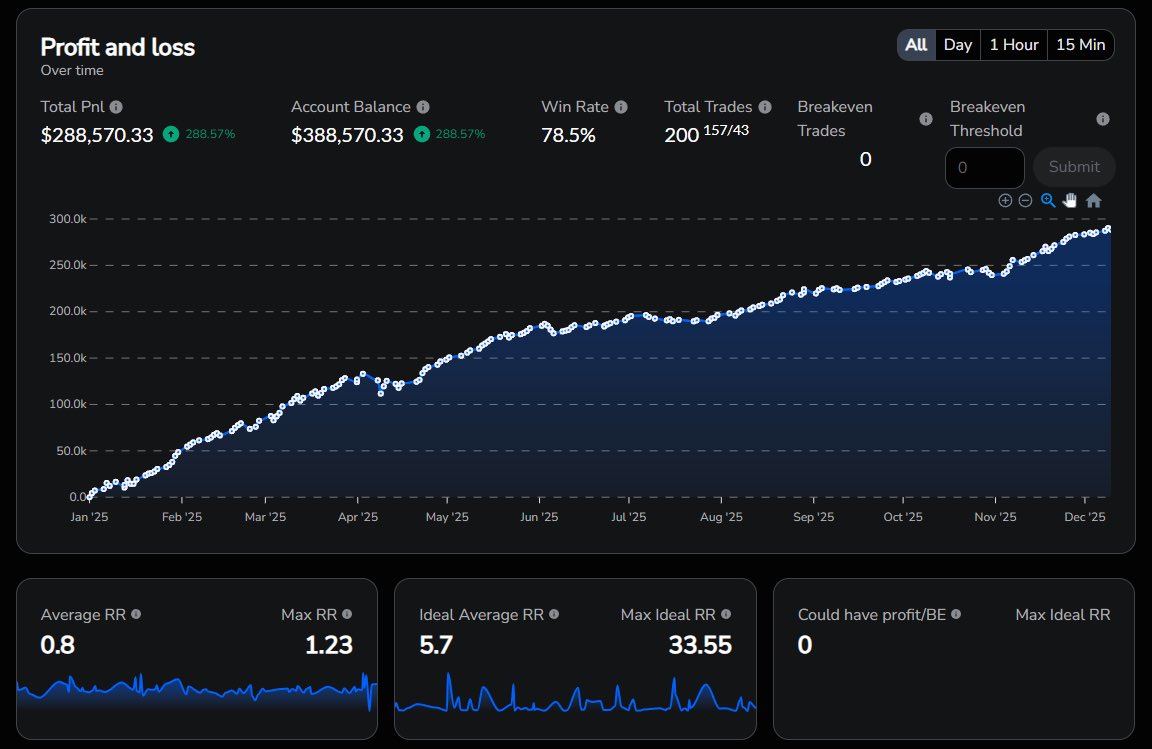Click the 150.0k y-axis label
The height and width of the screenshot is (749, 1152).
(x=68, y=358)
